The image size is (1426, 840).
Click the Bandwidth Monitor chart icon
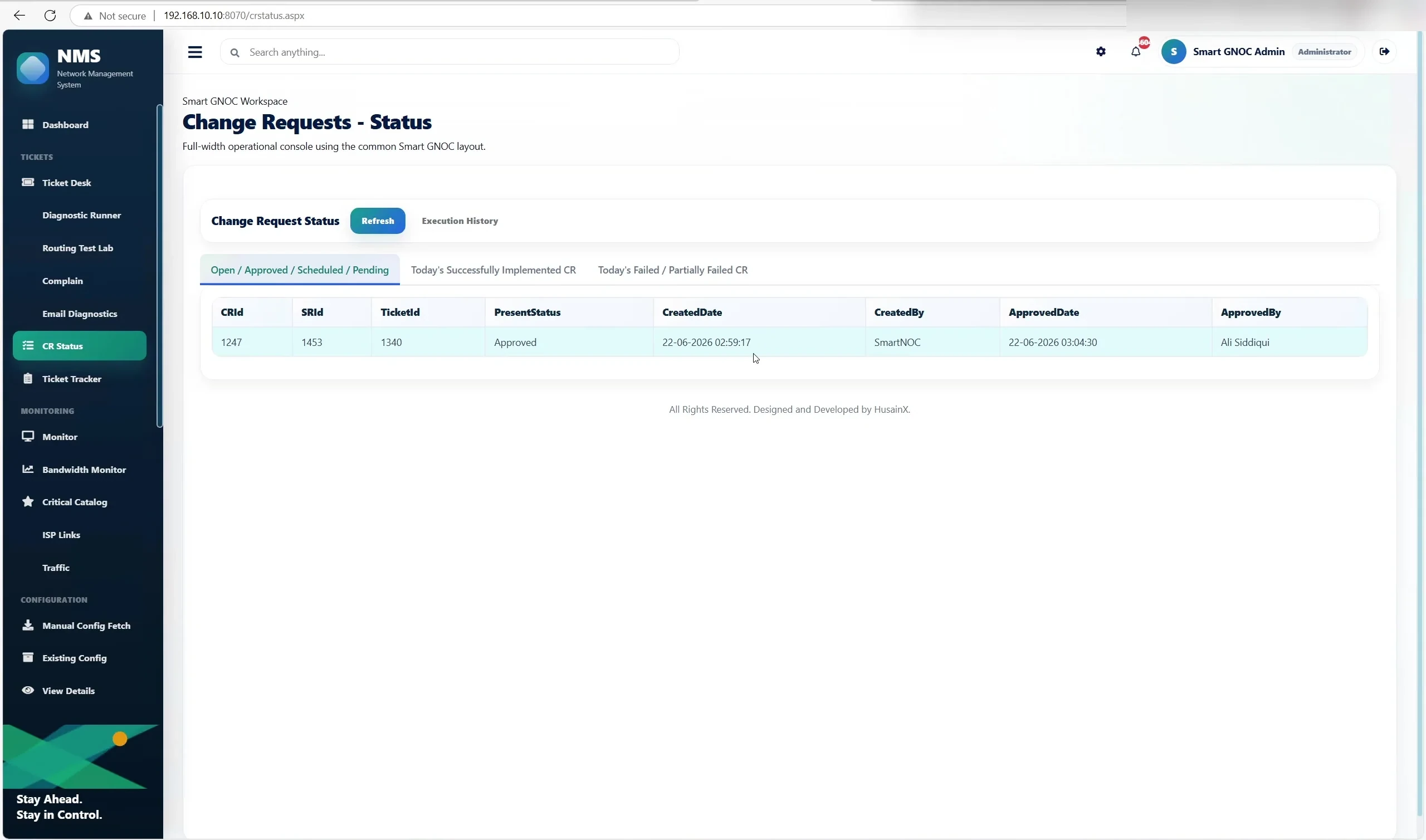pyautogui.click(x=28, y=469)
